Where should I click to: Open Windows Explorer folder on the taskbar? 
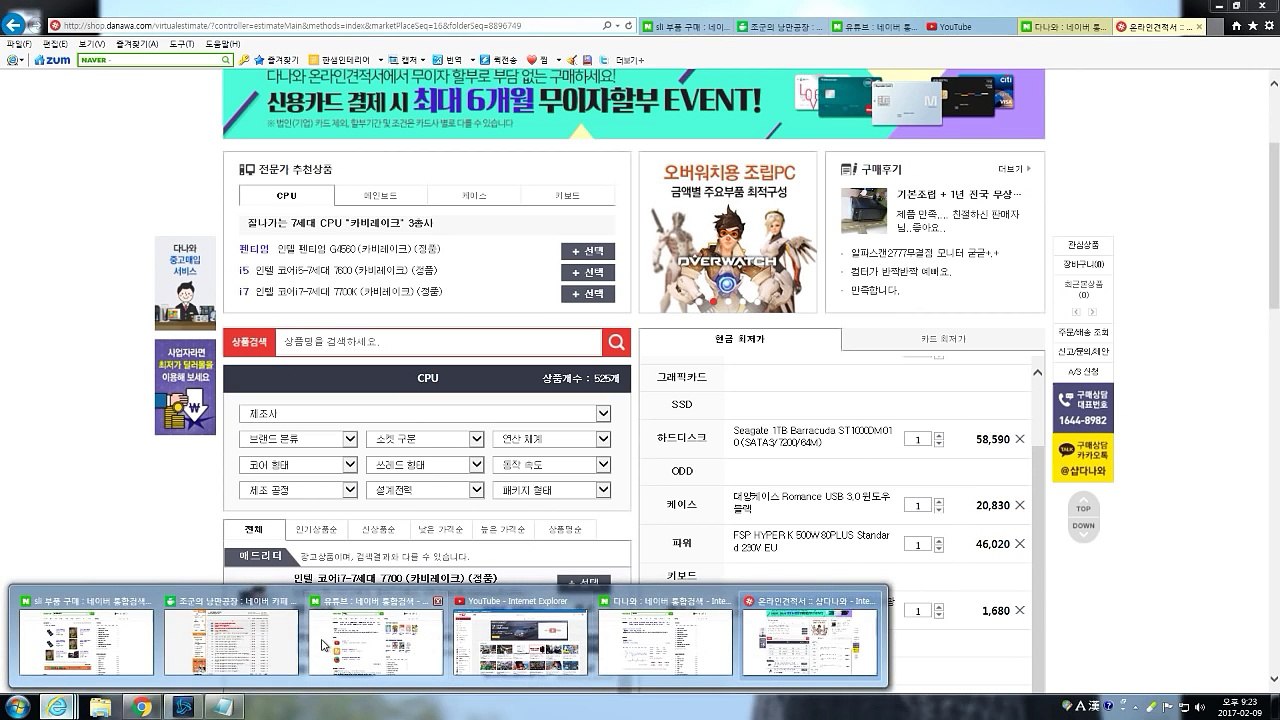click(x=101, y=707)
